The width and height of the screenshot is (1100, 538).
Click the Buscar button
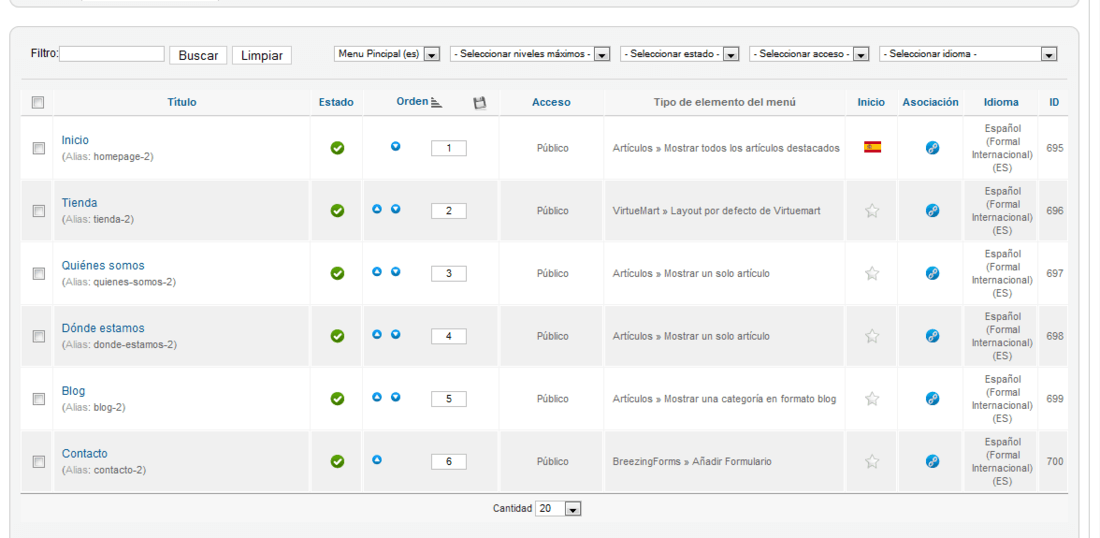point(198,55)
